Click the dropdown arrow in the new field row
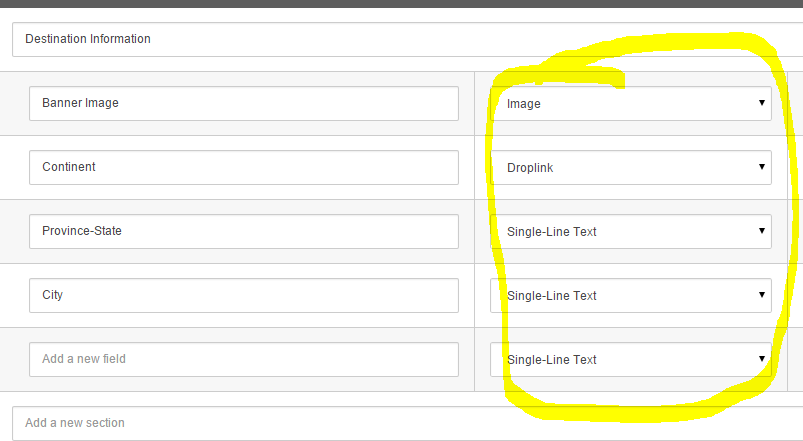Viewport: 803px width, 441px height. (x=762, y=359)
